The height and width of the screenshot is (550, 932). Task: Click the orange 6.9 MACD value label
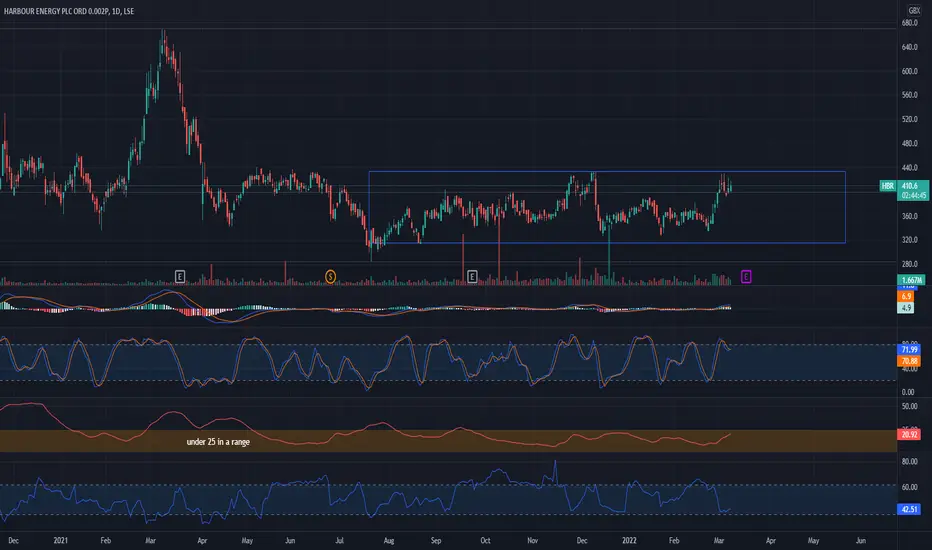coord(906,296)
